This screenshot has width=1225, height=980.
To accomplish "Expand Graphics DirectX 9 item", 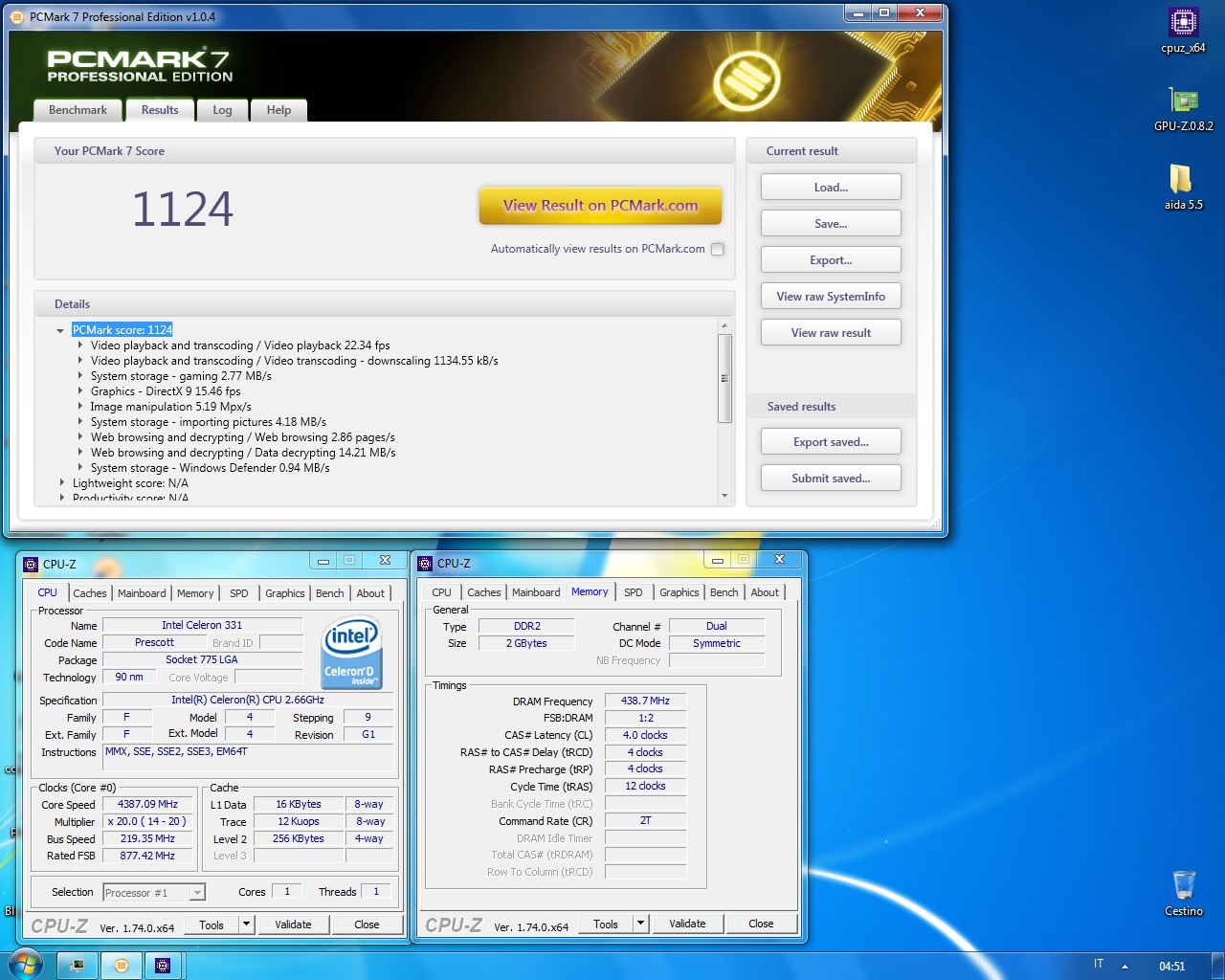I will [80, 391].
